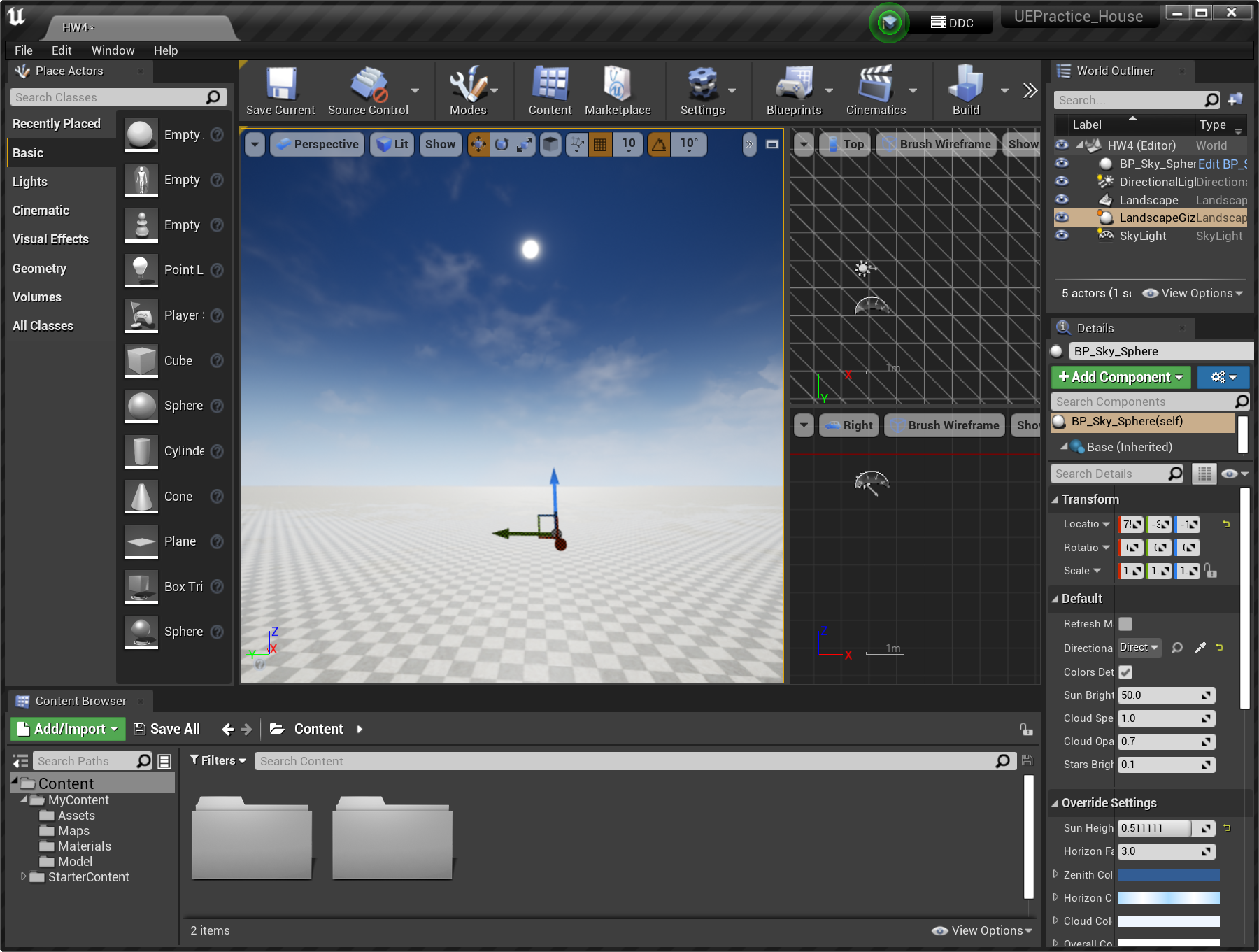
Task: Select translate gizmo mode in viewport
Action: coord(478,144)
